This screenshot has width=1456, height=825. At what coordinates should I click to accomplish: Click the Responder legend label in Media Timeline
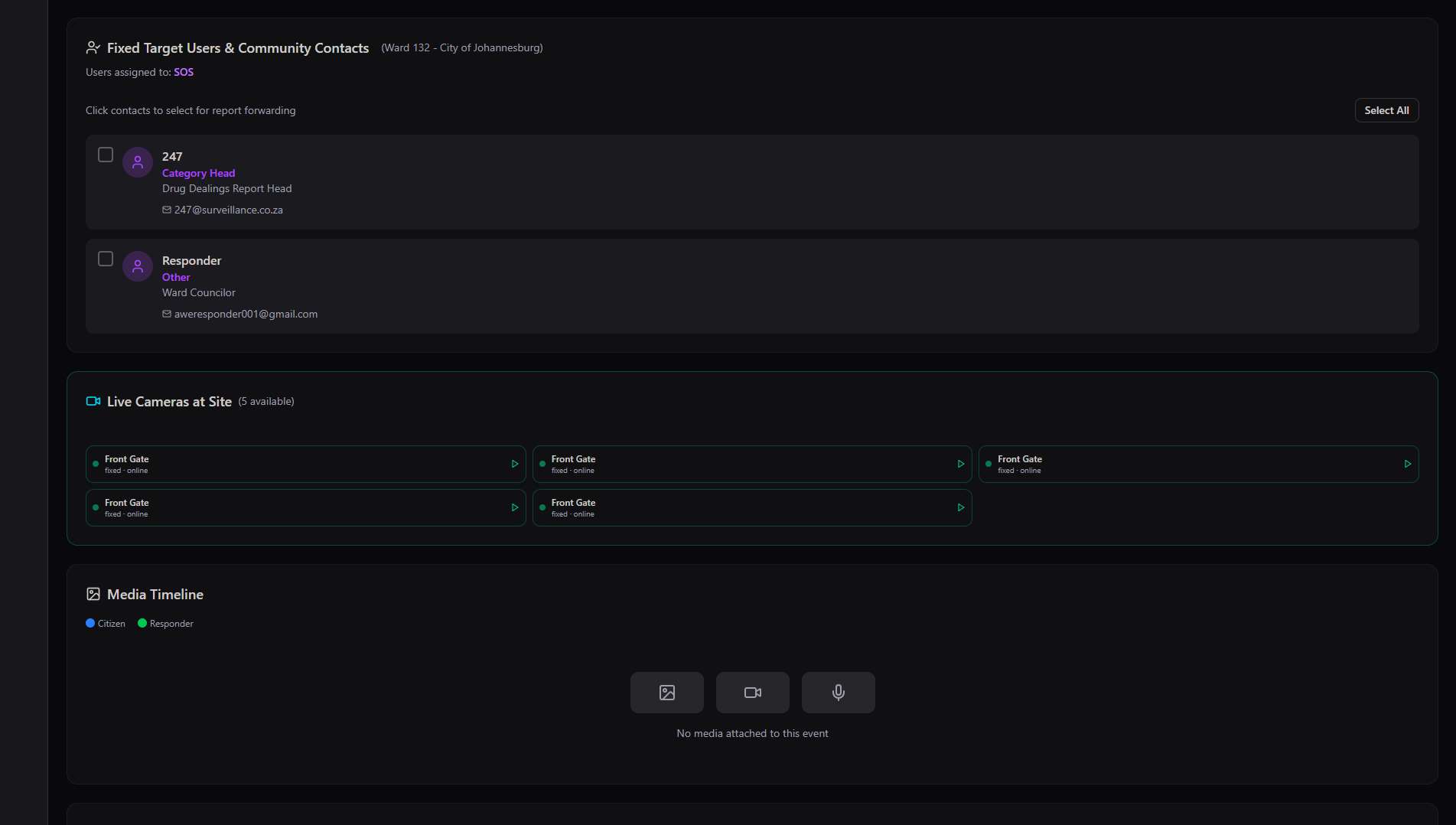pyautogui.click(x=171, y=624)
